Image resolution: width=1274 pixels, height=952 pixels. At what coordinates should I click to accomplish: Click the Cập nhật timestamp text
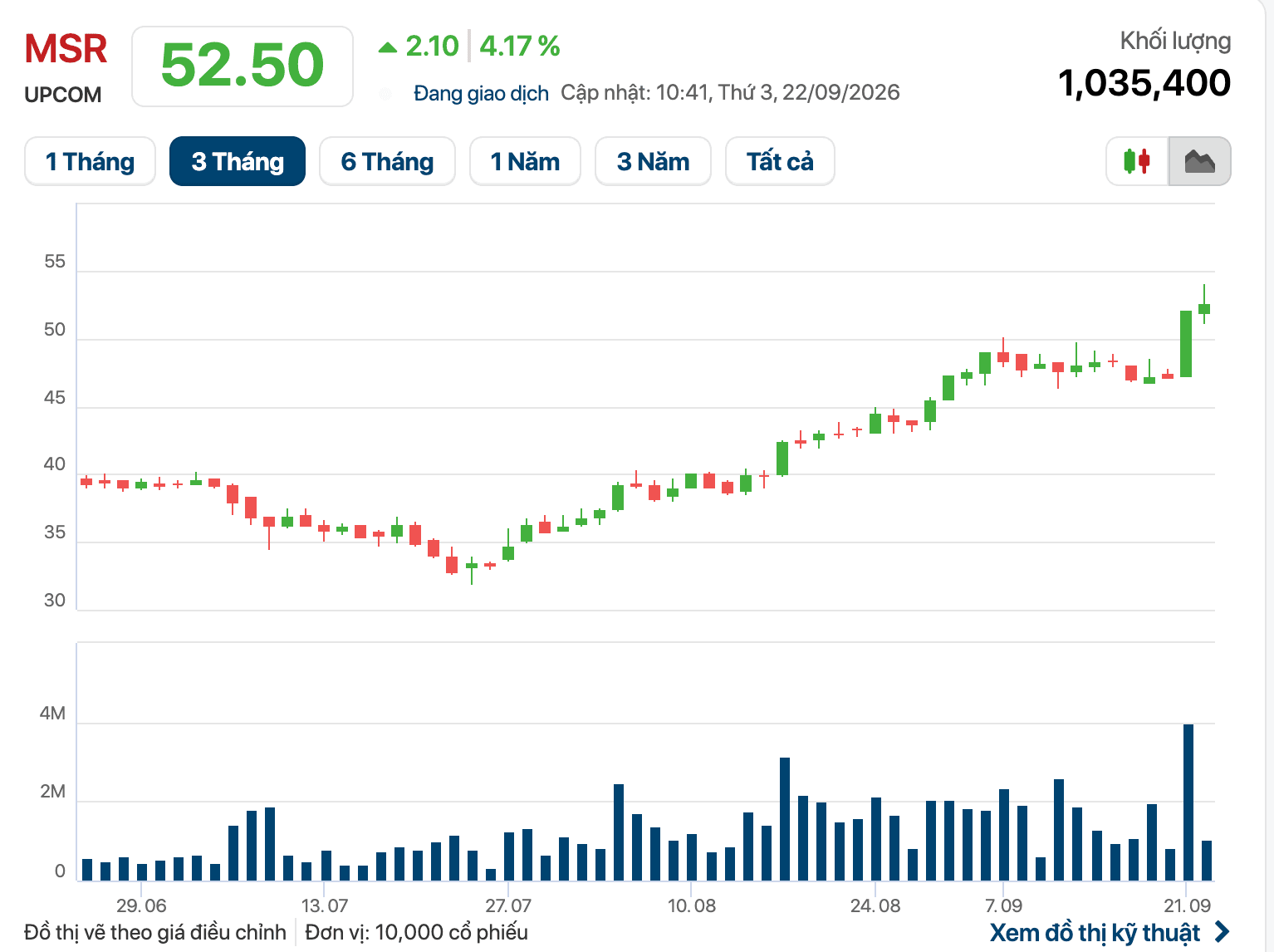click(x=730, y=92)
